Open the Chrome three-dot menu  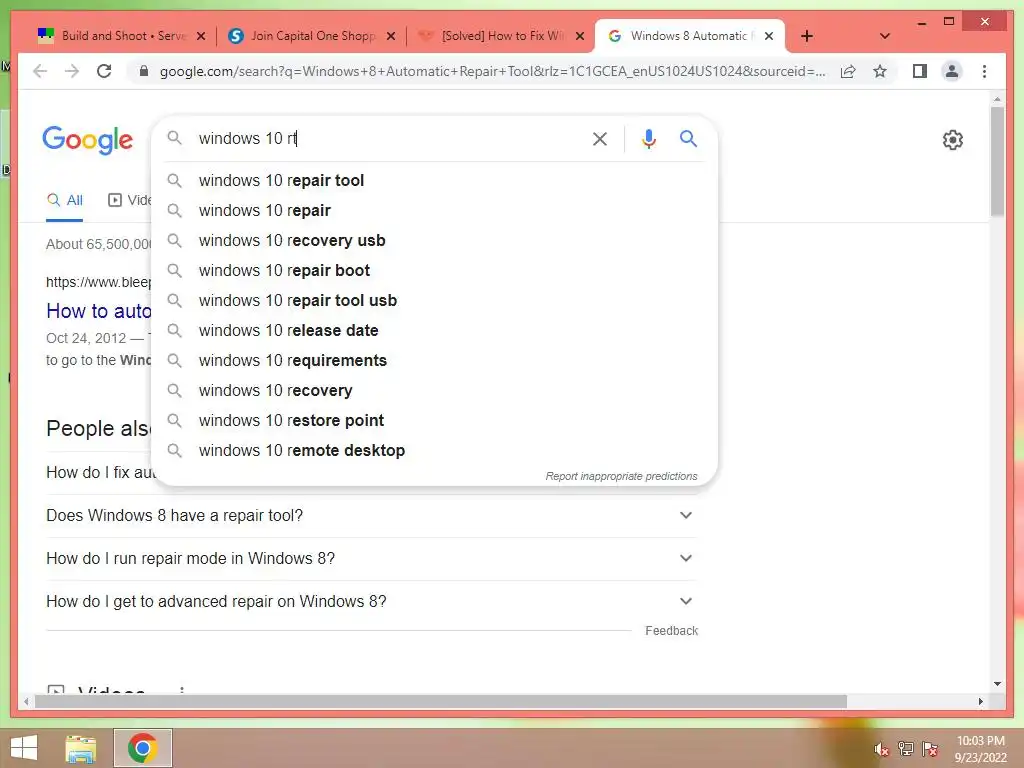(x=984, y=71)
